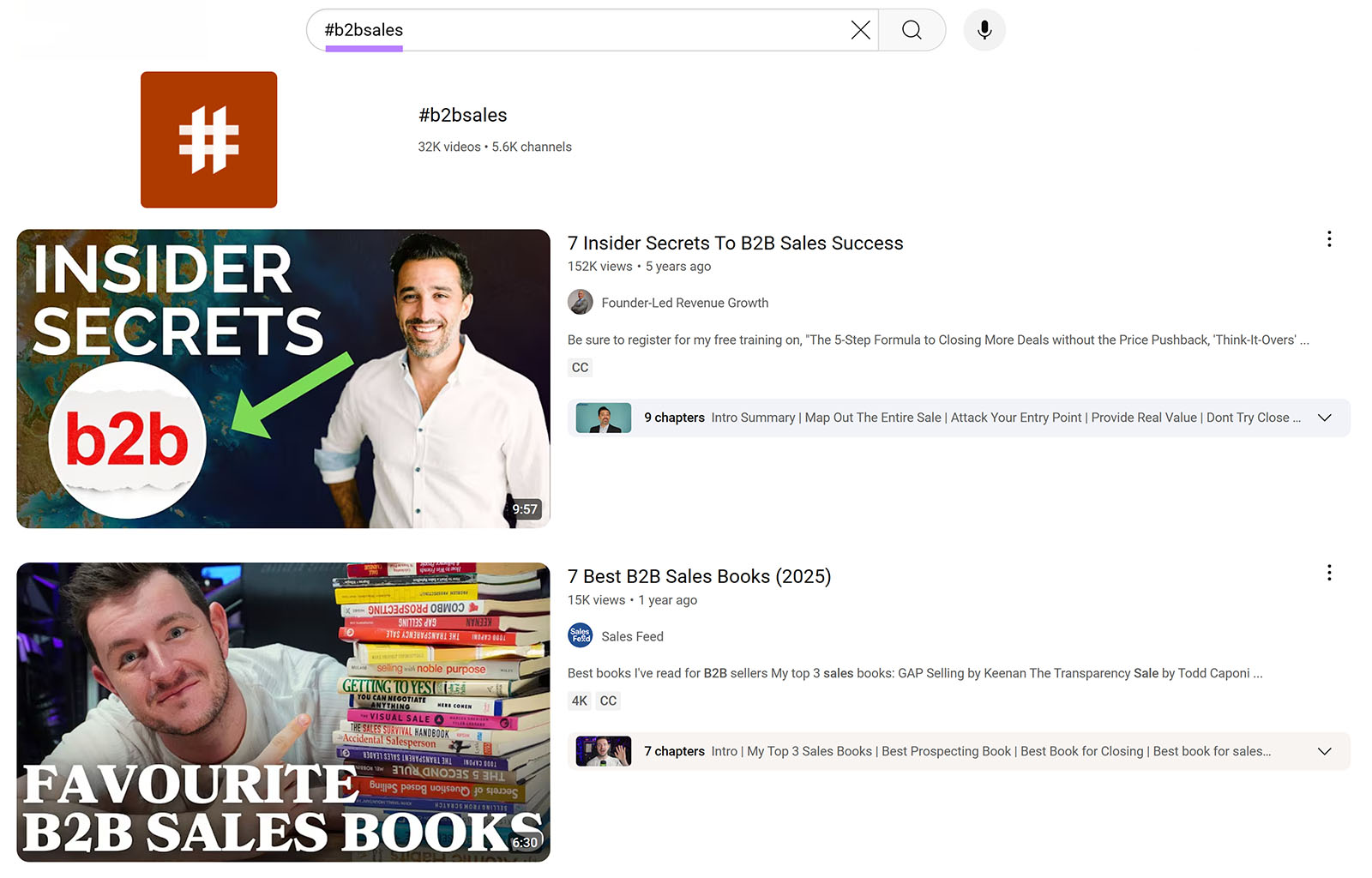Click the CC badge on the first video
This screenshot has height=878, width=1372.
[x=580, y=367]
